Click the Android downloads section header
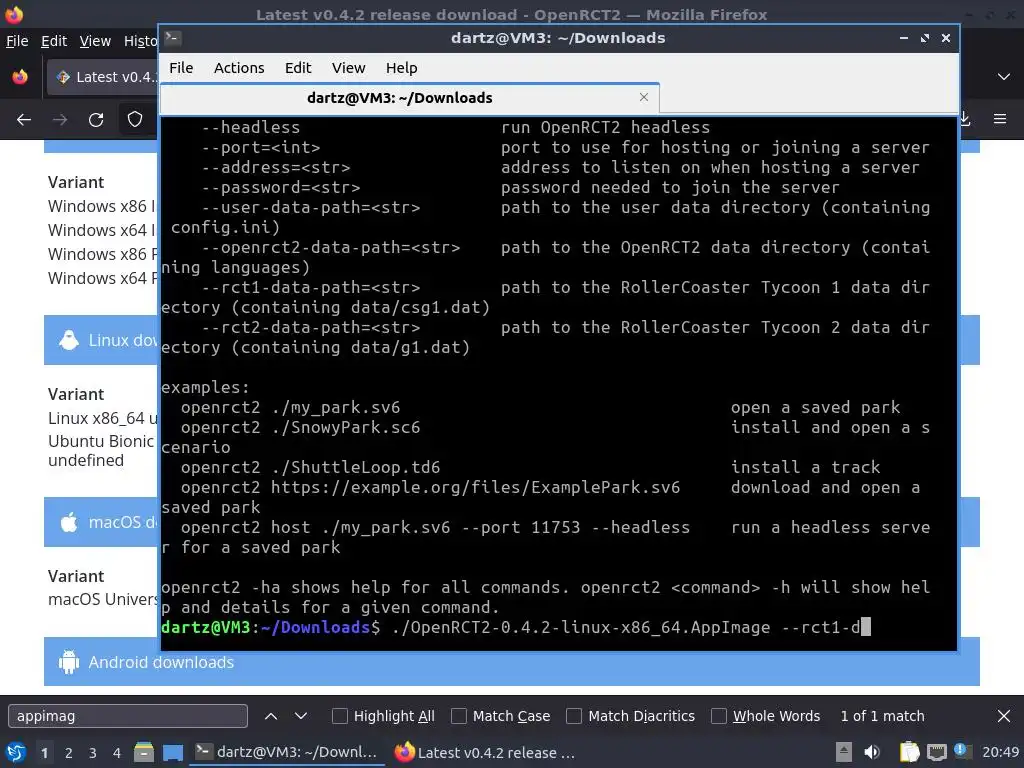The image size is (1024, 768). tap(511, 662)
